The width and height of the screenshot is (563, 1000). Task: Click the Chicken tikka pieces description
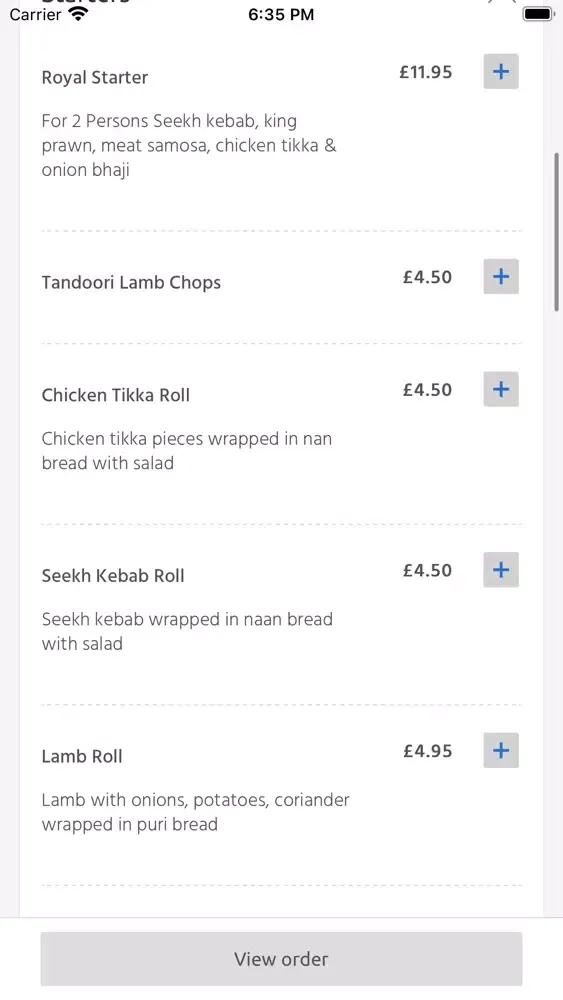187,451
